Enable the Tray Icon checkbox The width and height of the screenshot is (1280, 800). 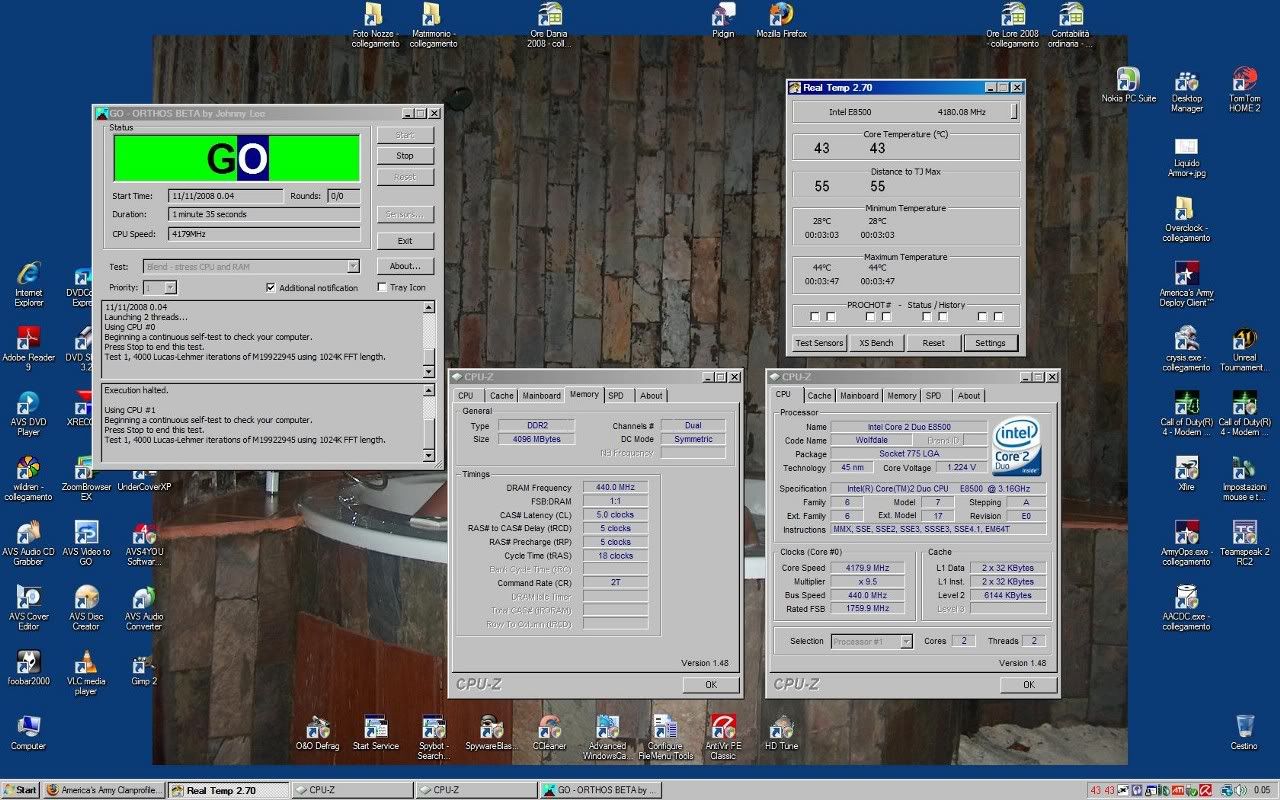click(x=382, y=288)
